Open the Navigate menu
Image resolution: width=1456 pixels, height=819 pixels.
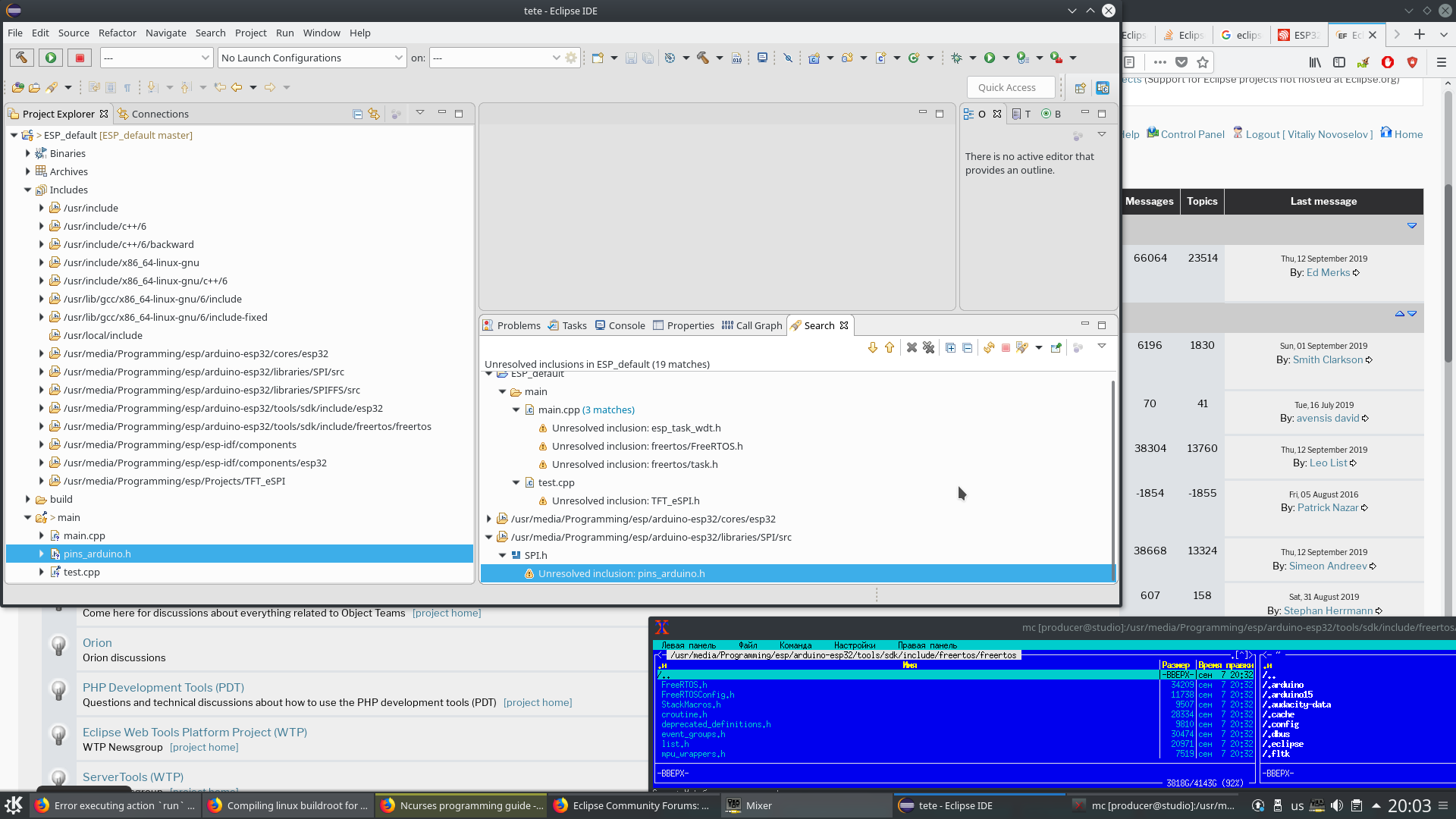166,33
